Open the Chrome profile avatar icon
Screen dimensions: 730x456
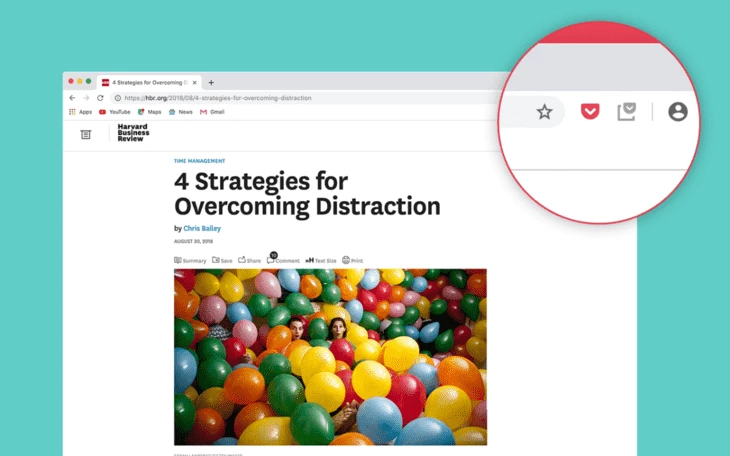(677, 112)
